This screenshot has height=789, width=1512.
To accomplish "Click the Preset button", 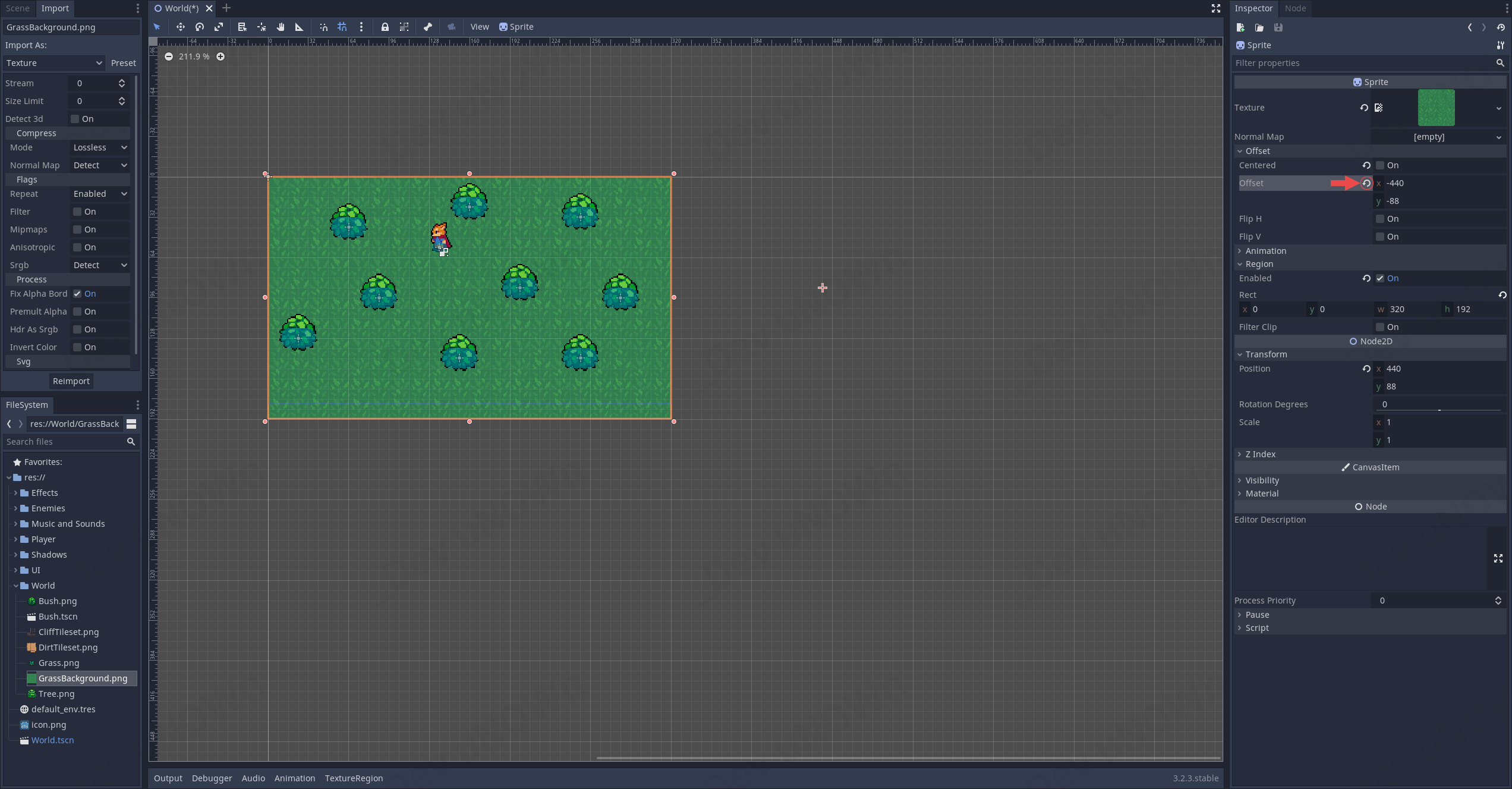I will coord(123,63).
